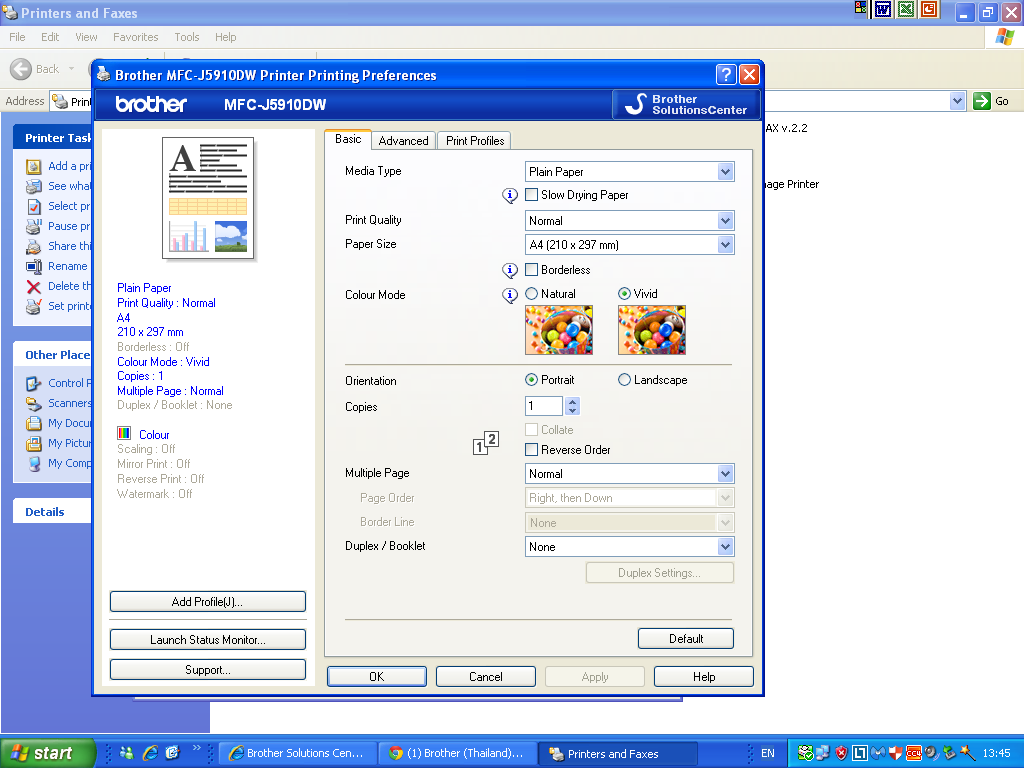The image size is (1024, 768).
Task: Select the Basic tab
Action: [x=348, y=139]
